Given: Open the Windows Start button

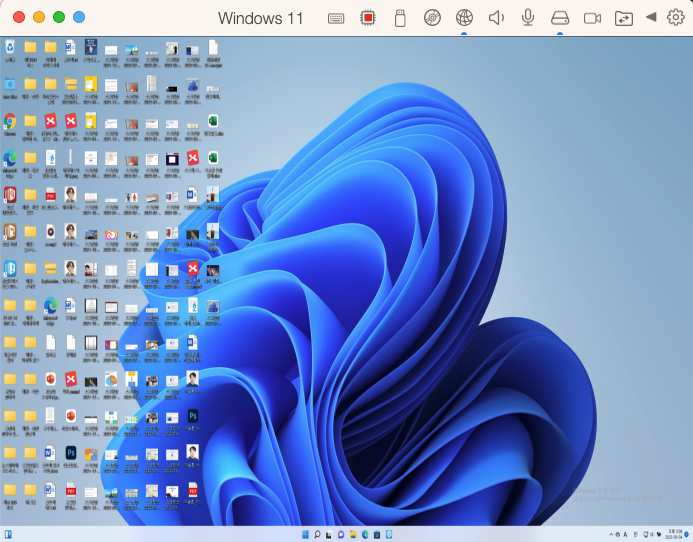Looking at the screenshot, I should [x=305, y=534].
